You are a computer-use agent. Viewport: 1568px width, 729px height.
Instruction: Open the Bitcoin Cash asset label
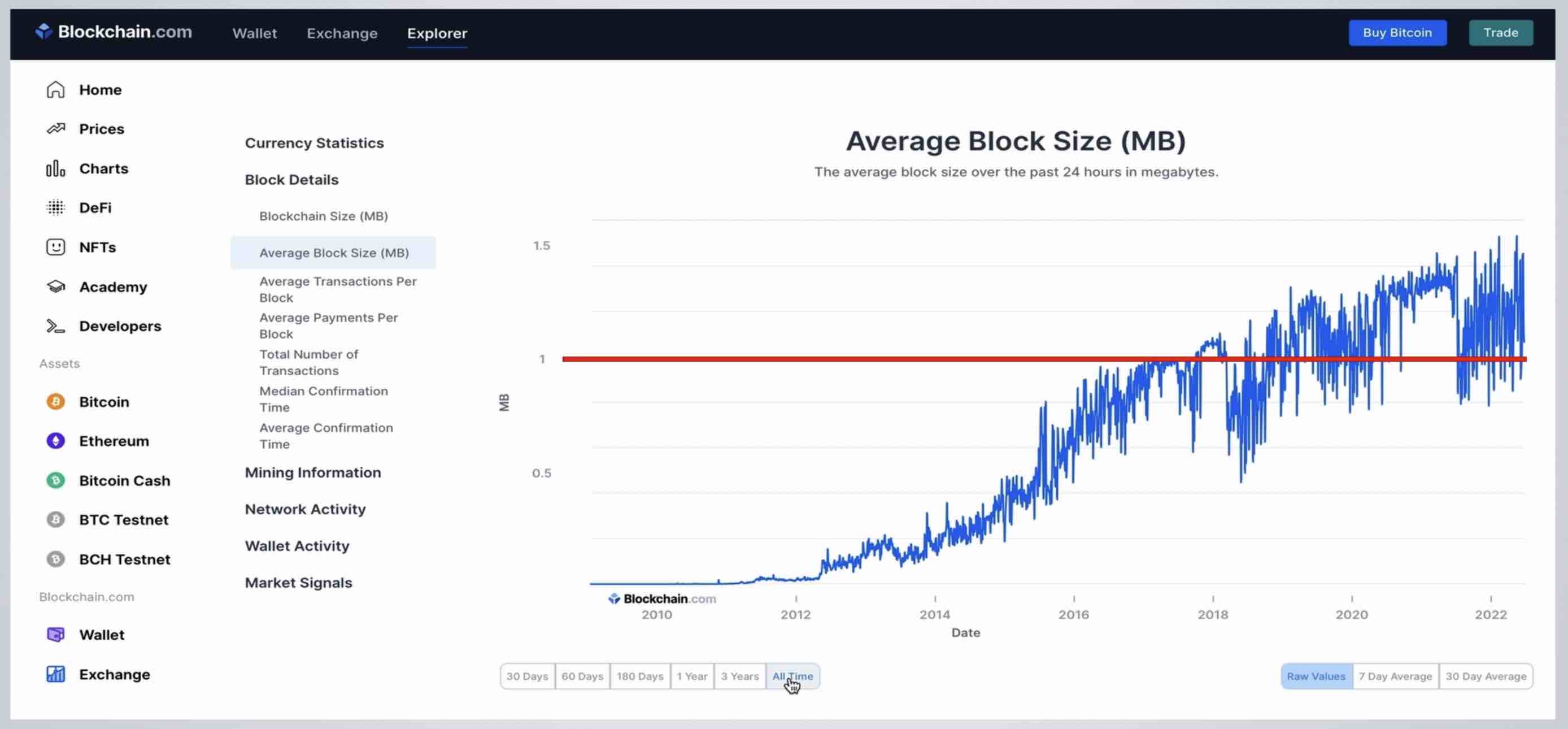click(x=125, y=480)
